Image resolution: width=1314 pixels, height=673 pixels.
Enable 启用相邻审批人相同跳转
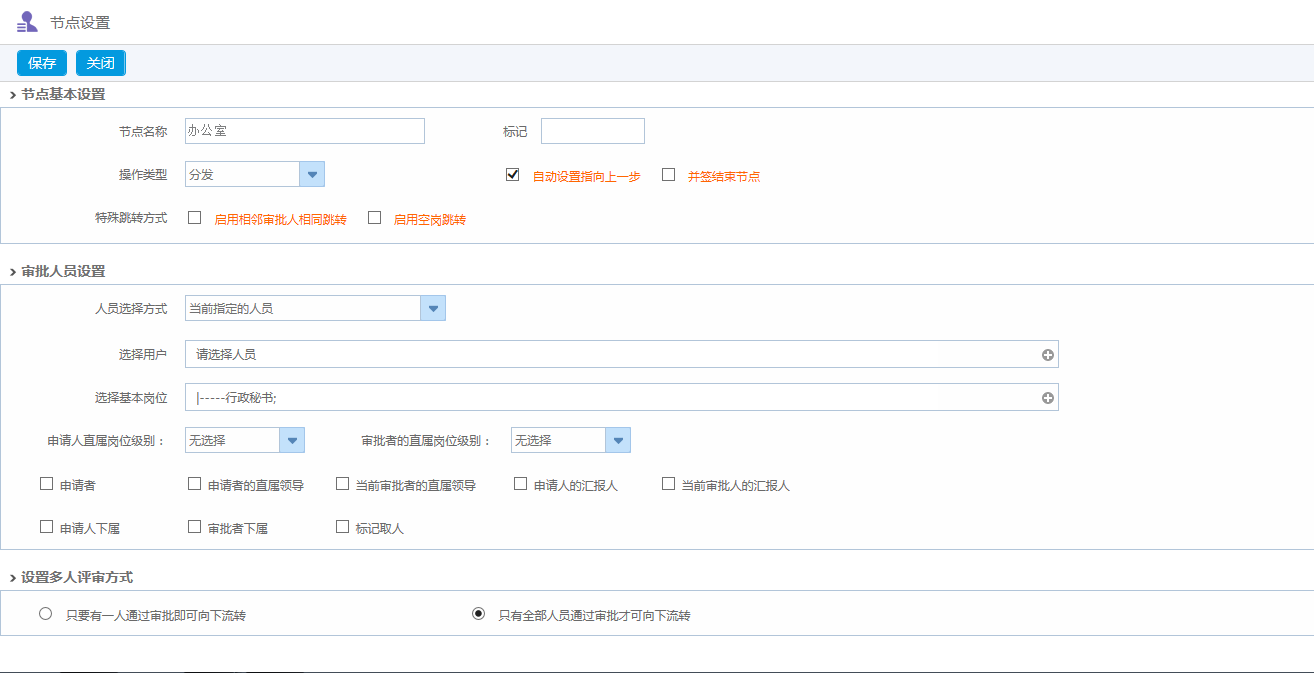click(x=195, y=217)
